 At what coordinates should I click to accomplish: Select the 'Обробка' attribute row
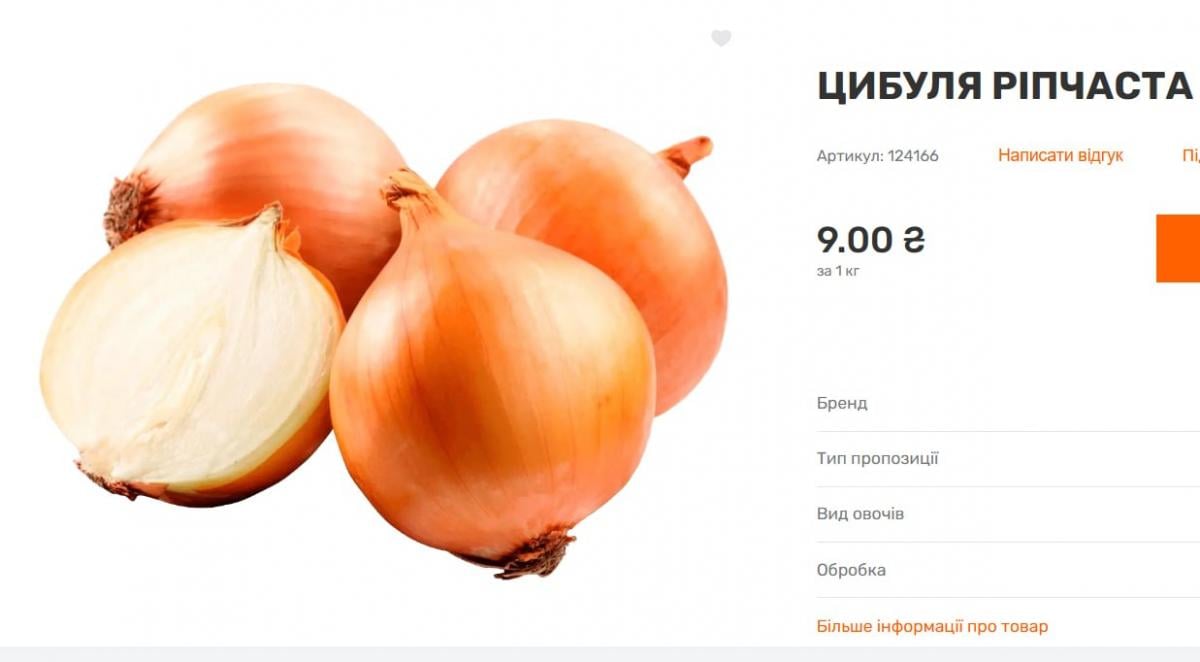tap(1008, 570)
